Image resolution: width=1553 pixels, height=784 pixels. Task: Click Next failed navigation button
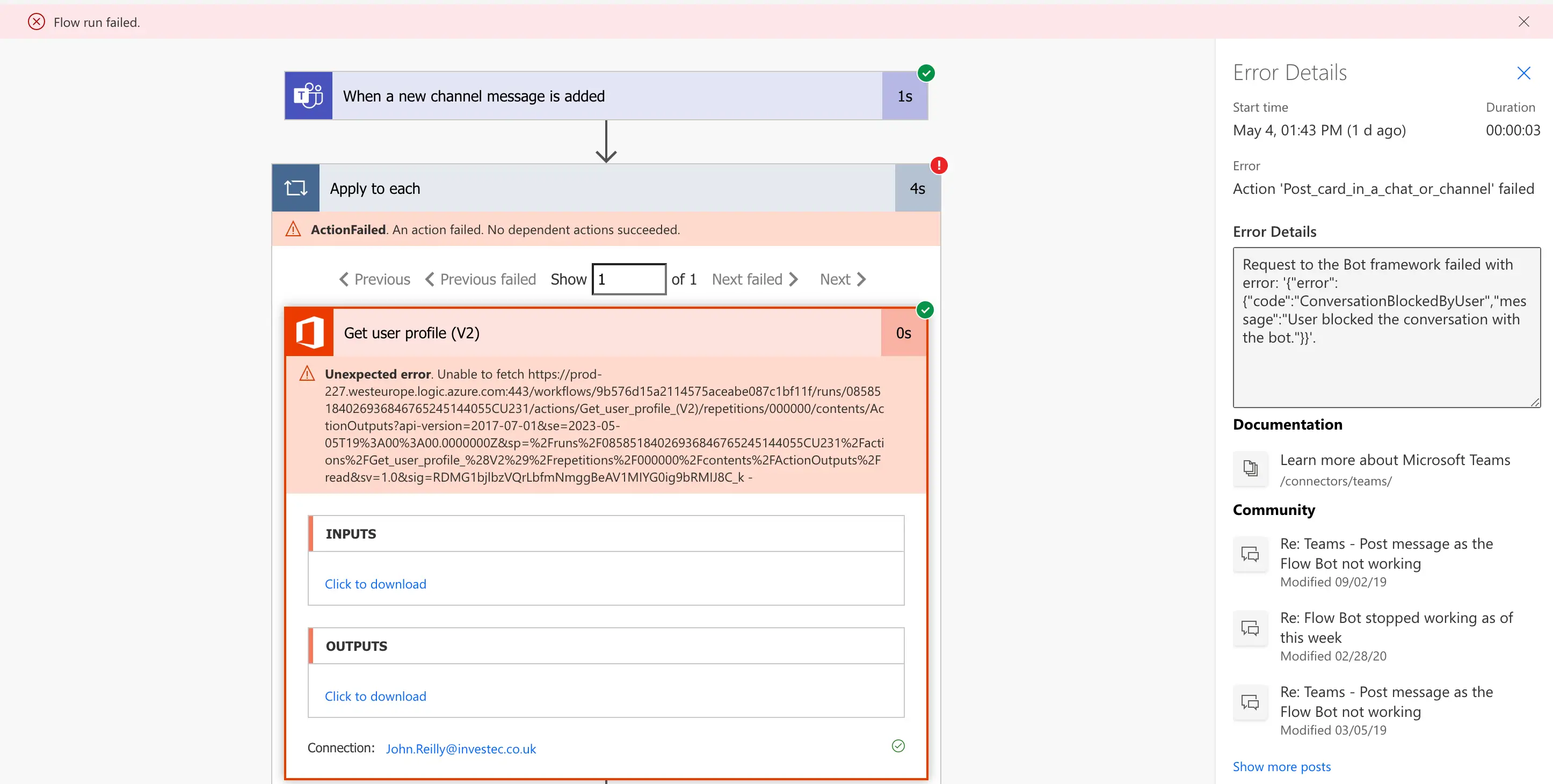[x=757, y=279]
